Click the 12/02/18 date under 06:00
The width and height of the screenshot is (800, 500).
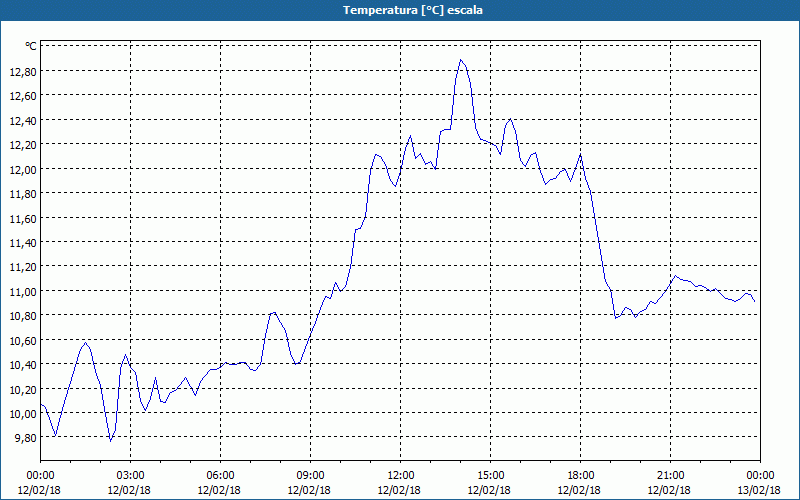220,490
